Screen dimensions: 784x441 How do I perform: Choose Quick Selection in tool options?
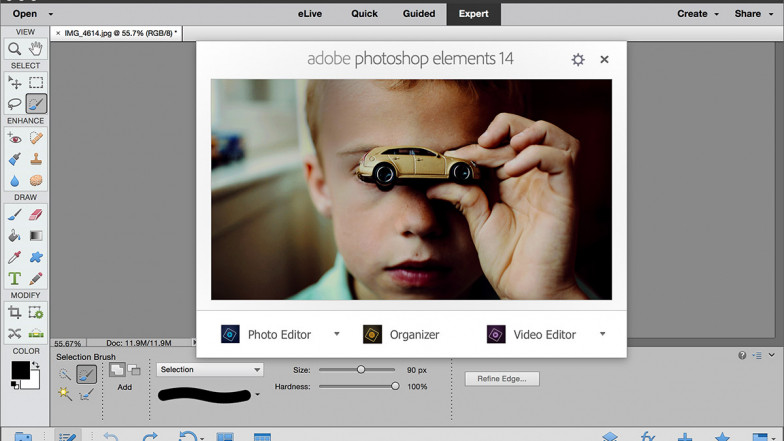click(x=64, y=374)
